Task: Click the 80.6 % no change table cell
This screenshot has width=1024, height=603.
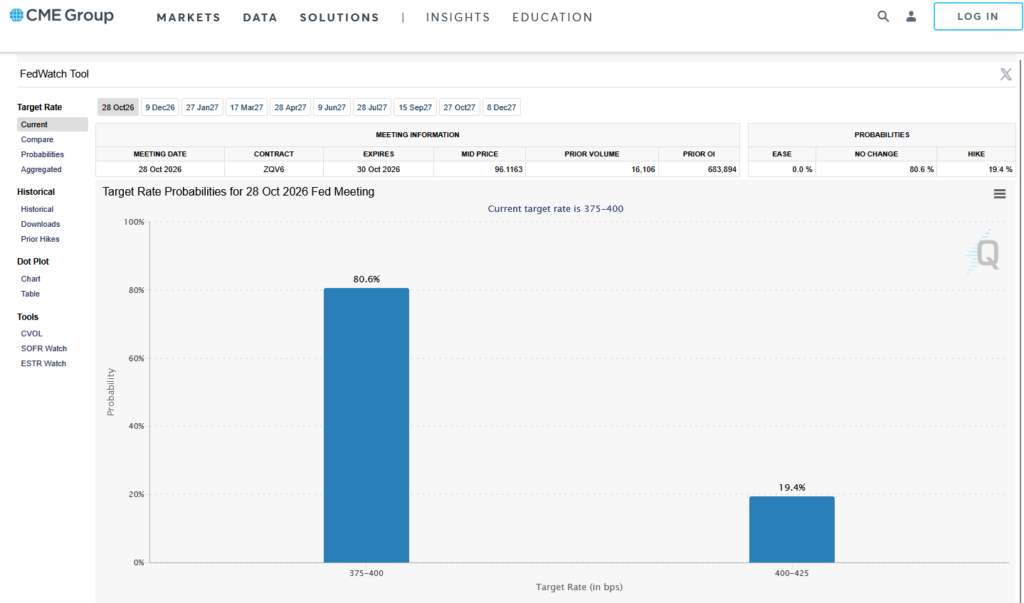Action: (876, 169)
